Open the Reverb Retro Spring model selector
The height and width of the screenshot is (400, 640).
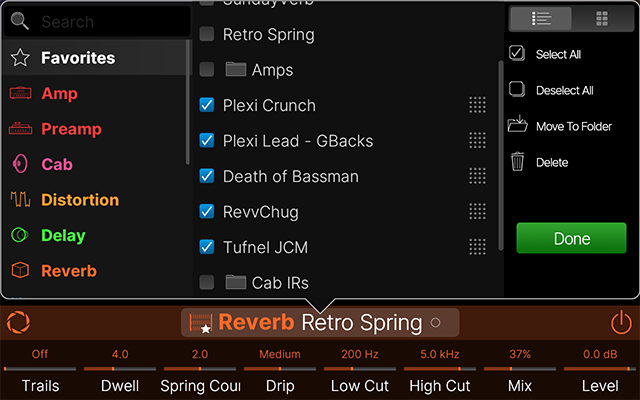pyautogui.click(x=320, y=322)
